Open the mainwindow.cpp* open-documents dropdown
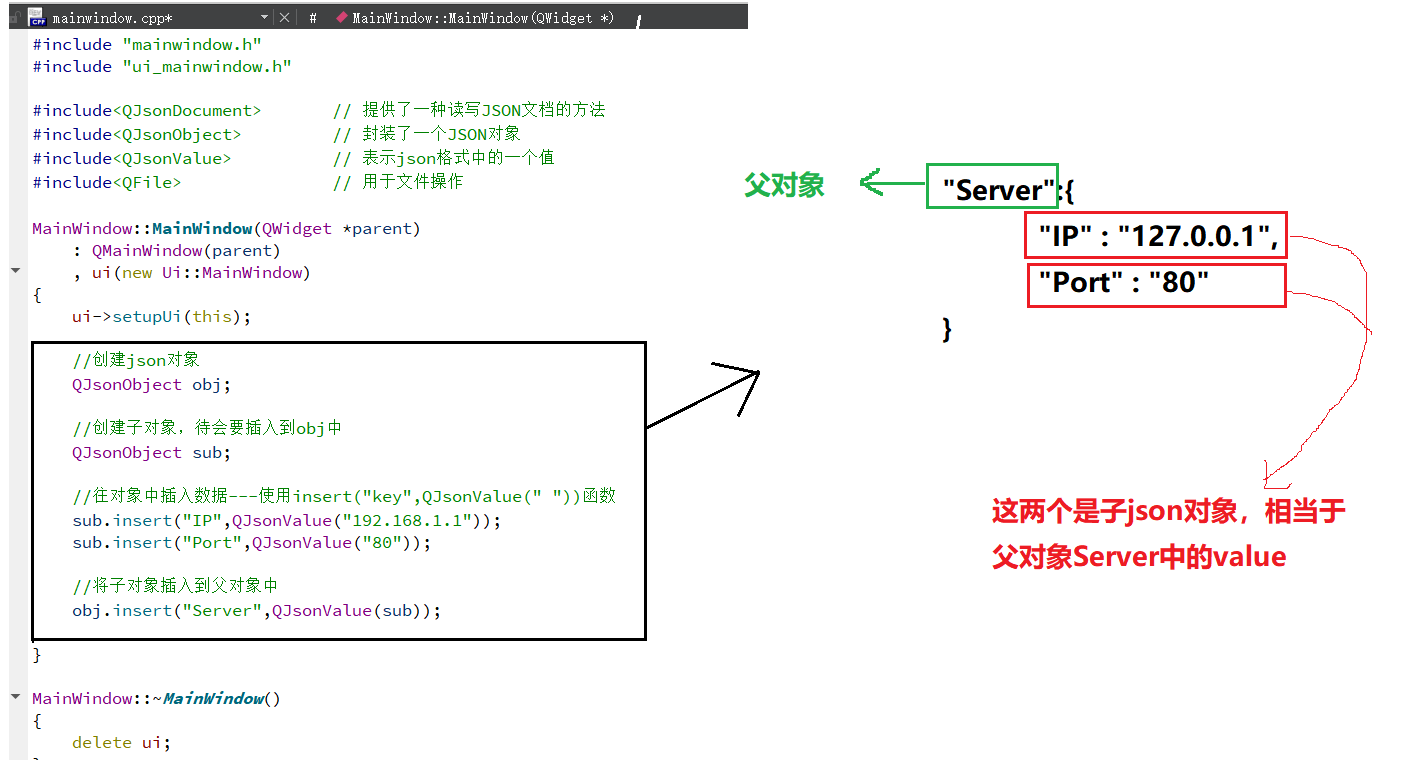Viewport: 1401px width, 771px height. coord(264,18)
